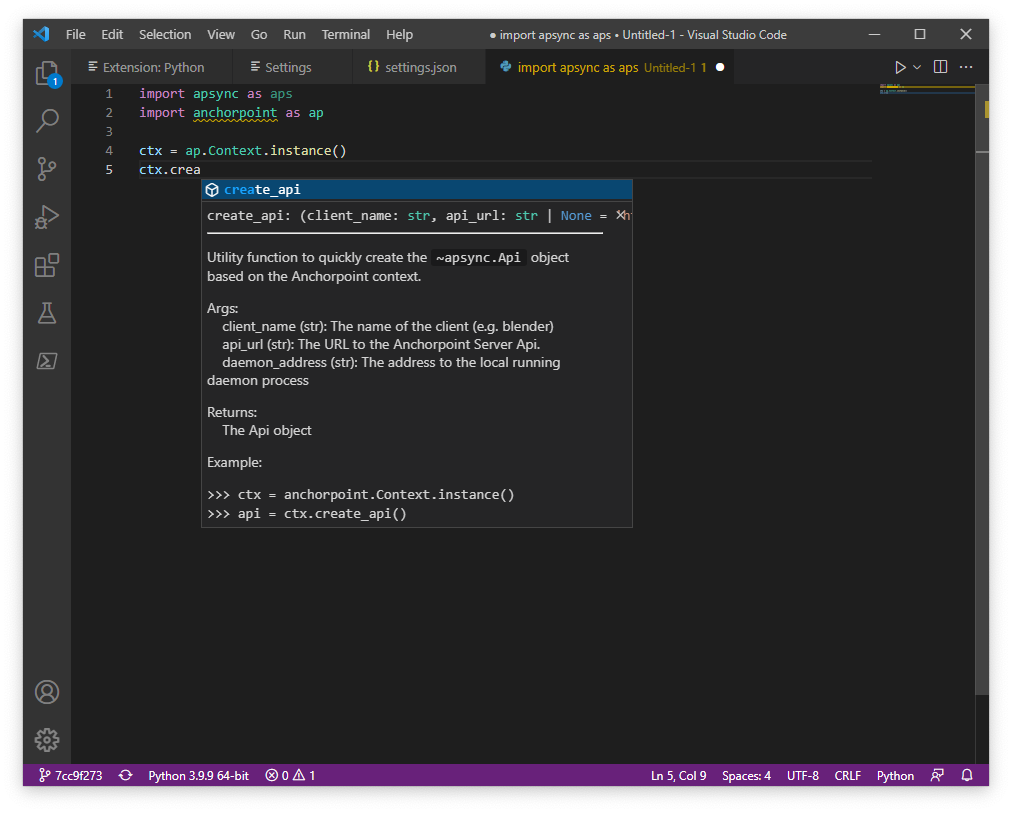Viewport: 1012px width, 813px height.
Task: Change indentation via Spaces: 4
Action: pos(746,775)
